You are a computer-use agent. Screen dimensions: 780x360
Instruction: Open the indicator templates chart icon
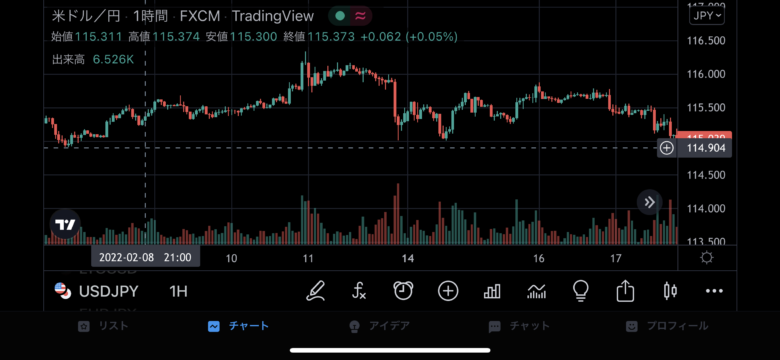pyautogui.click(x=536, y=291)
